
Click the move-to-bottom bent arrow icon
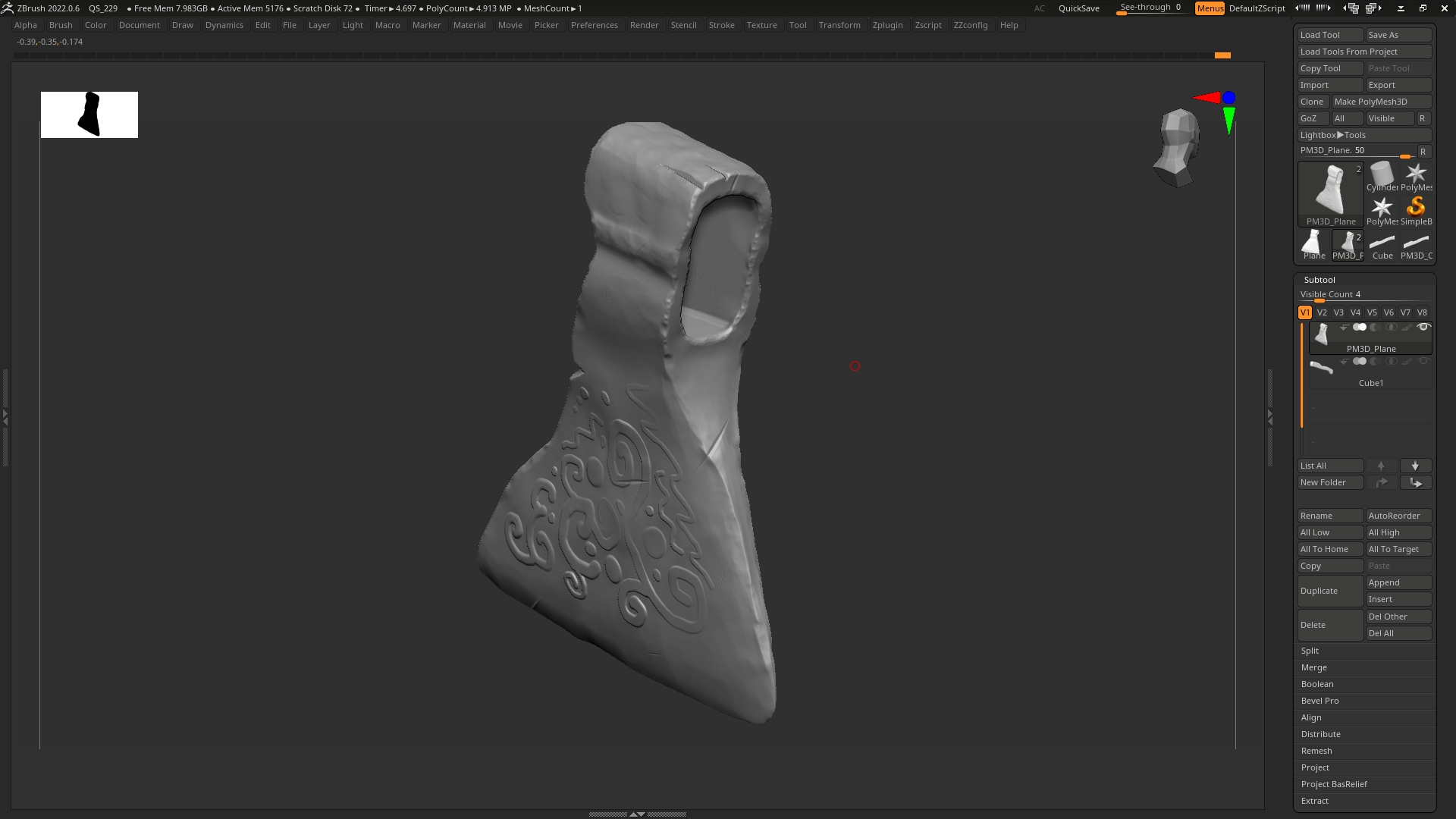pos(1415,482)
